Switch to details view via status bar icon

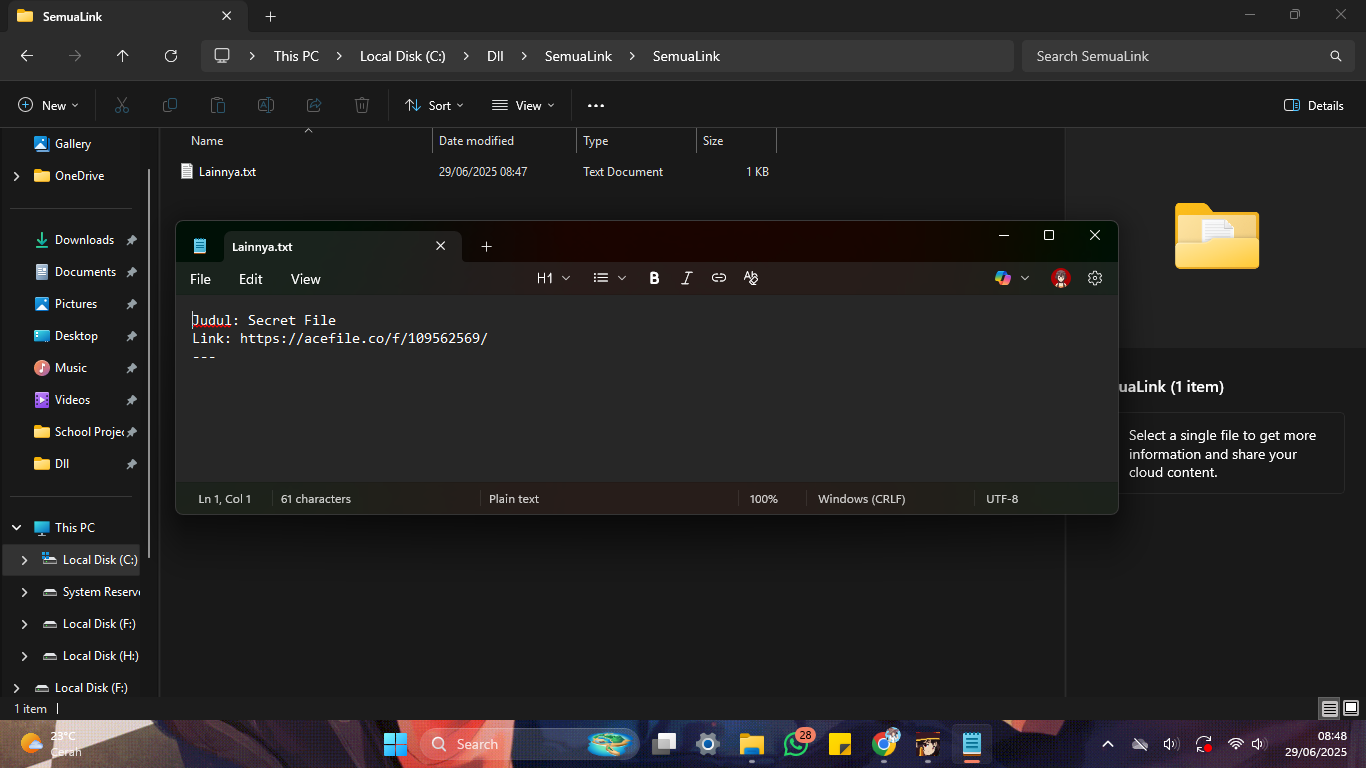[1329, 708]
